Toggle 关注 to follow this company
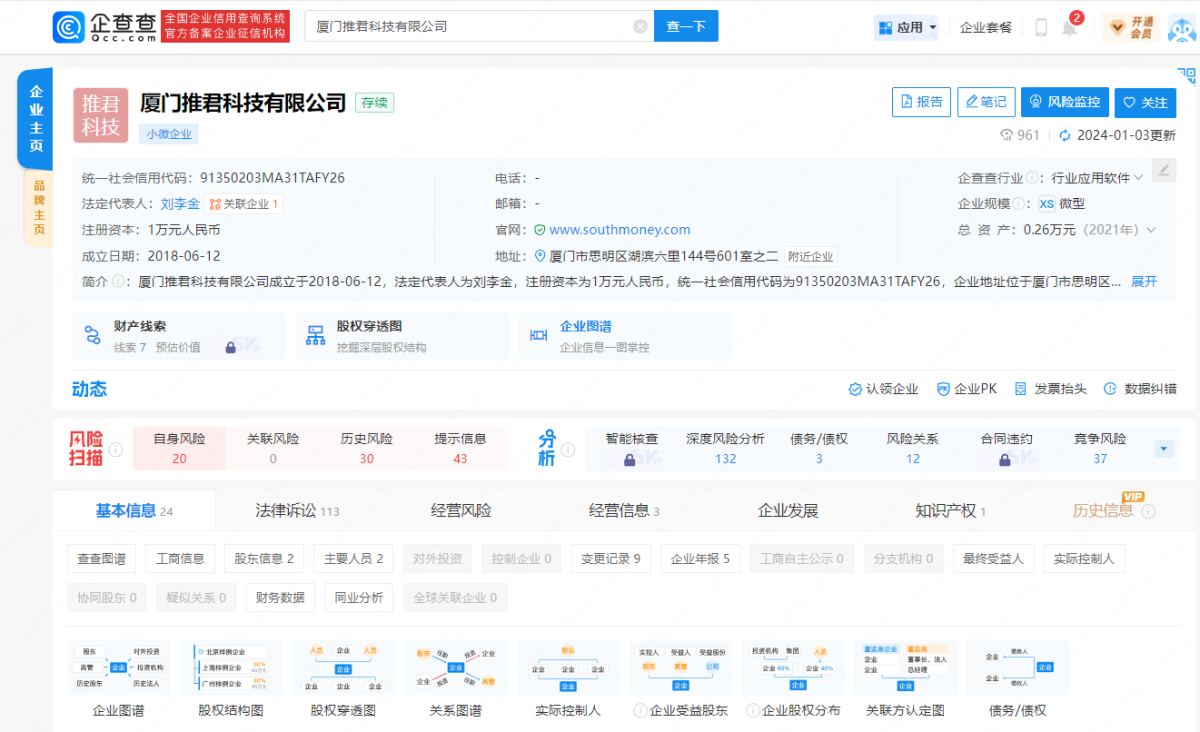The image size is (1200, 732). (x=1145, y=102)
